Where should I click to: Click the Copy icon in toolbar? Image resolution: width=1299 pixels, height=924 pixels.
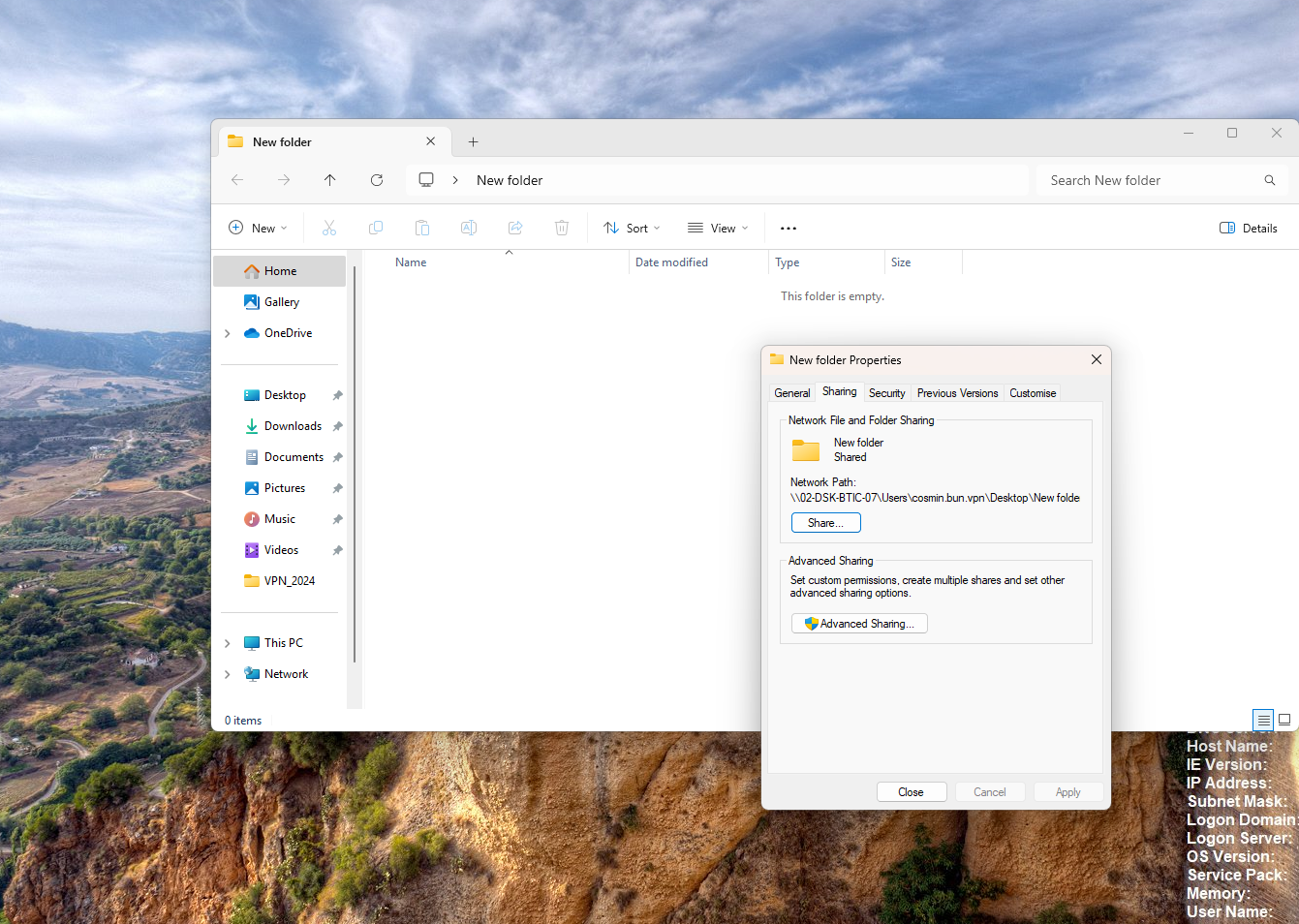(x=376, y=228)
